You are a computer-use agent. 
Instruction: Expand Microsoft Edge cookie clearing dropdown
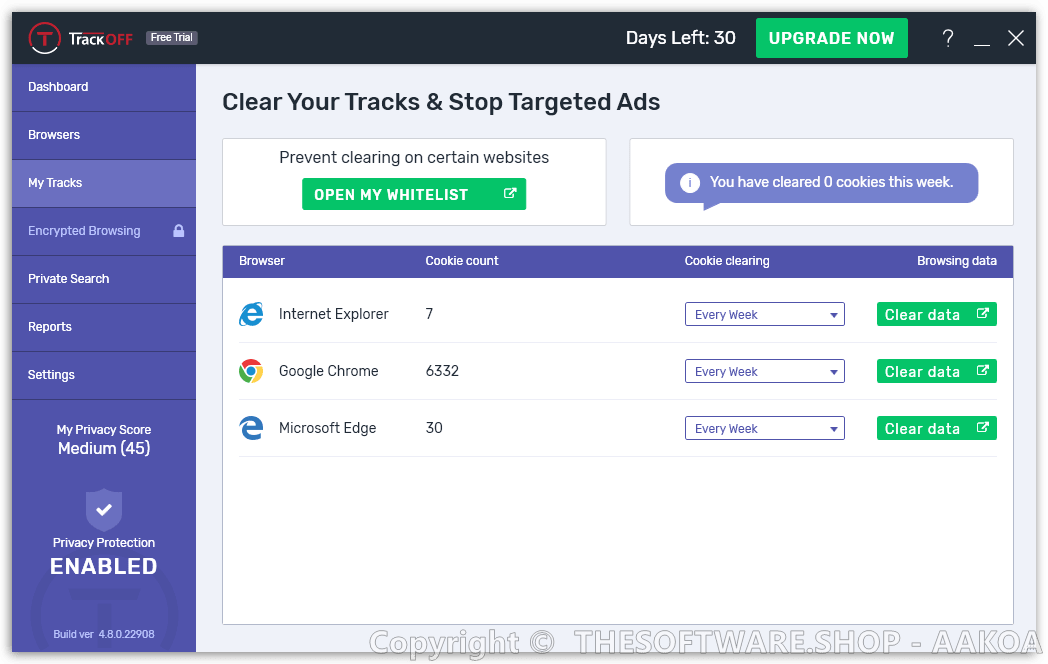(764, 428)
